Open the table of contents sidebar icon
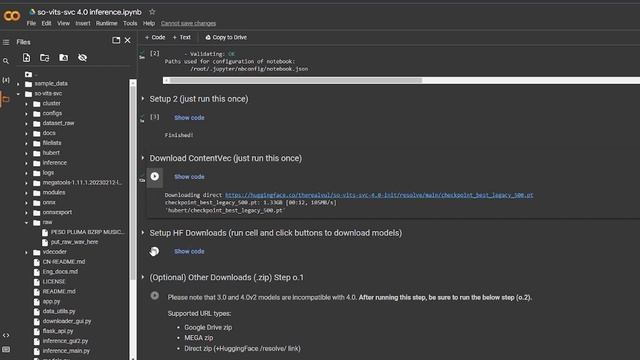The width and height of the screenshot is (640, 360). click(6, 42)
